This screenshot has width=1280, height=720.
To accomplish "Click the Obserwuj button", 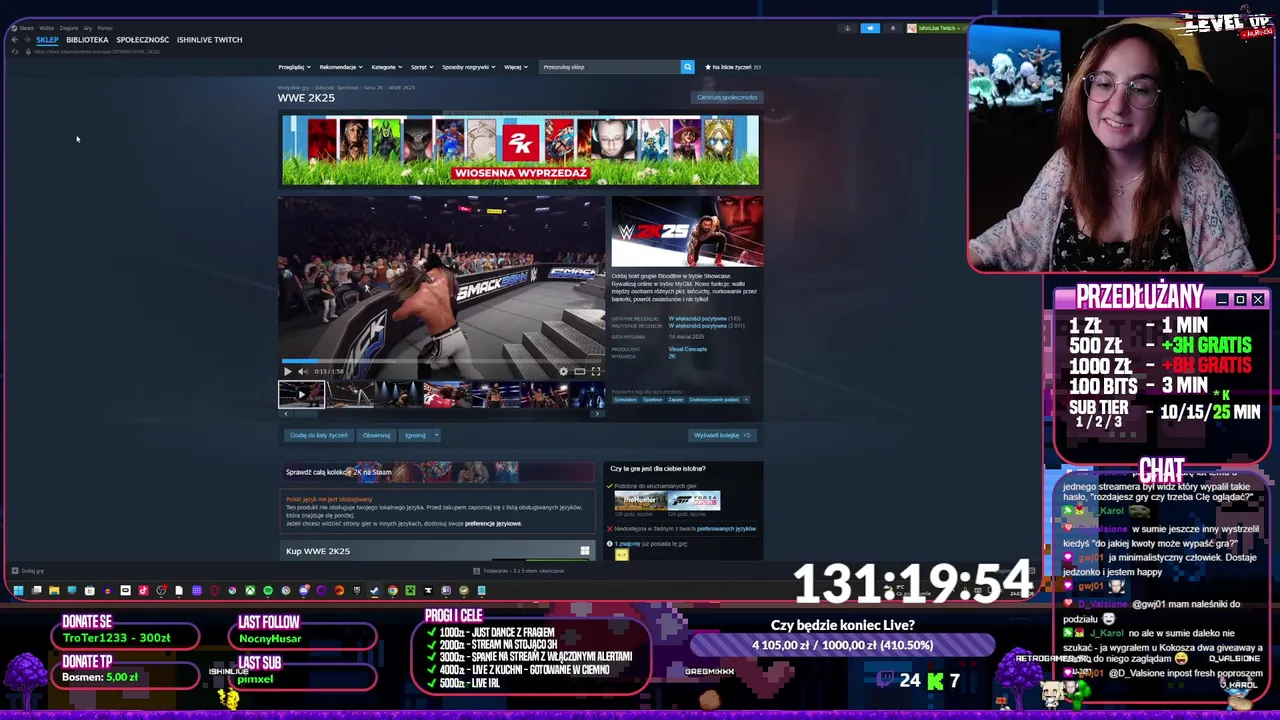I will [x=376, y=435].
